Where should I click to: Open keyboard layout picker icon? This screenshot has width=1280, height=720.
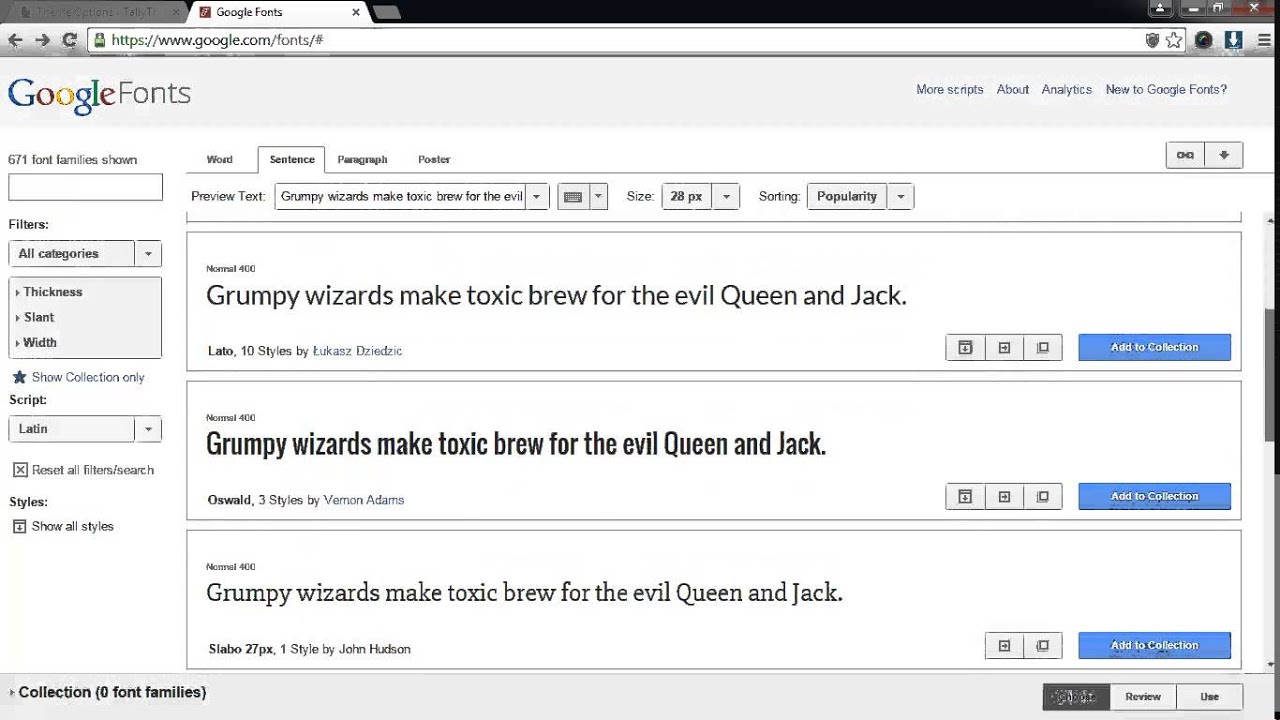[573, 197]
